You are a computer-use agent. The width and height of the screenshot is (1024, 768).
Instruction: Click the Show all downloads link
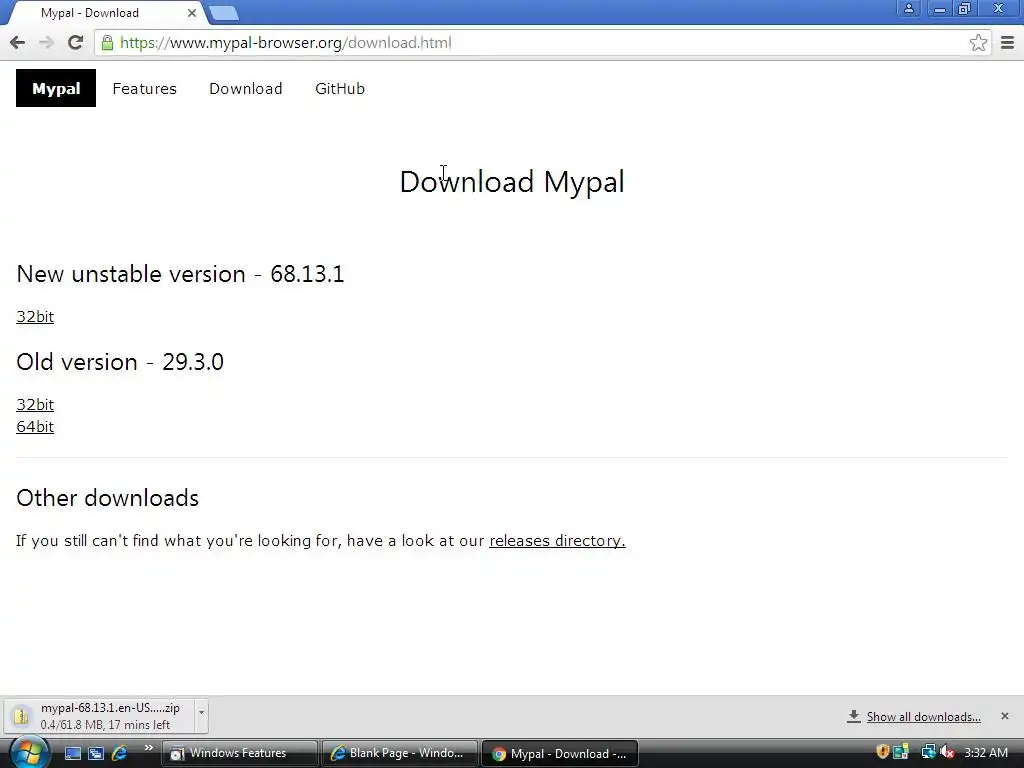[x=923, y=717]
